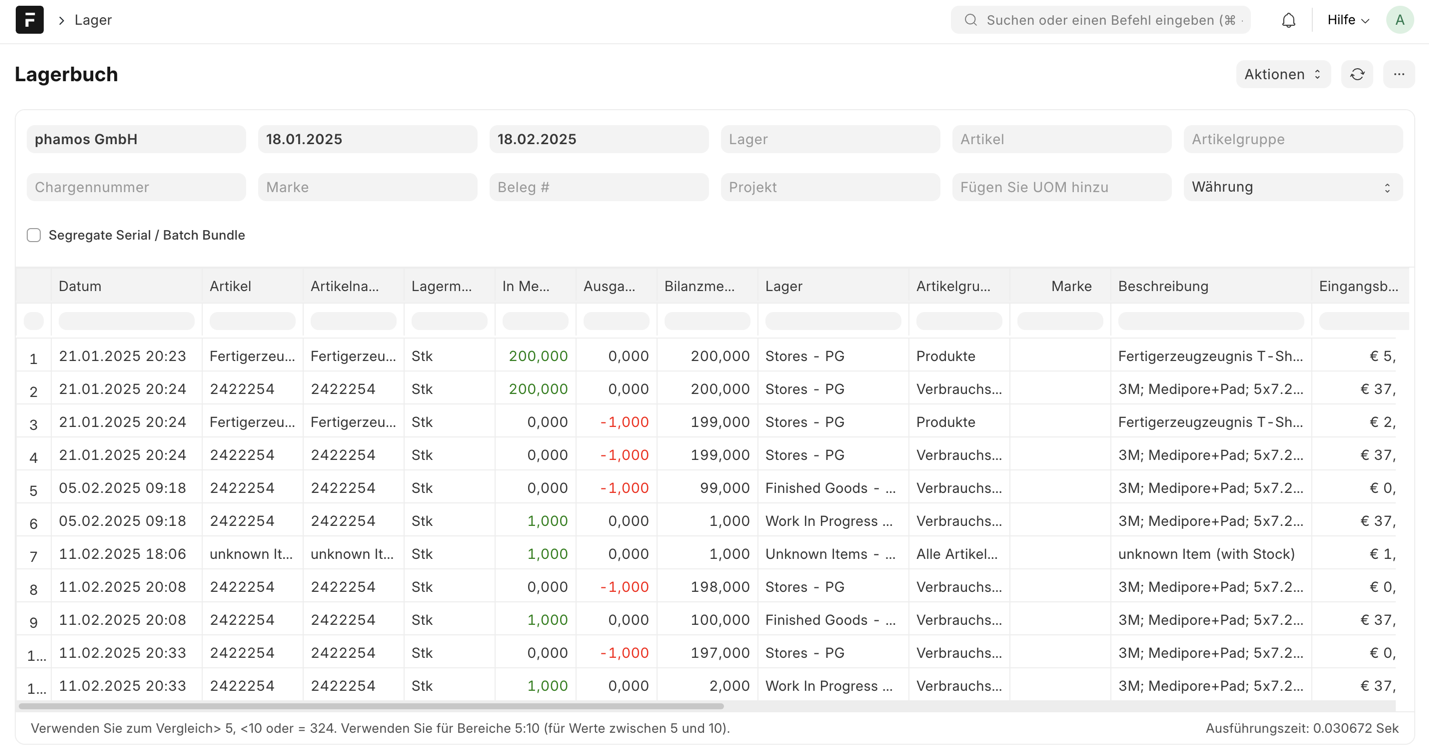The height and width of the screenshot is (756, 1429).
Task: Click the Lager filter field
Action: tap(830, 139)
